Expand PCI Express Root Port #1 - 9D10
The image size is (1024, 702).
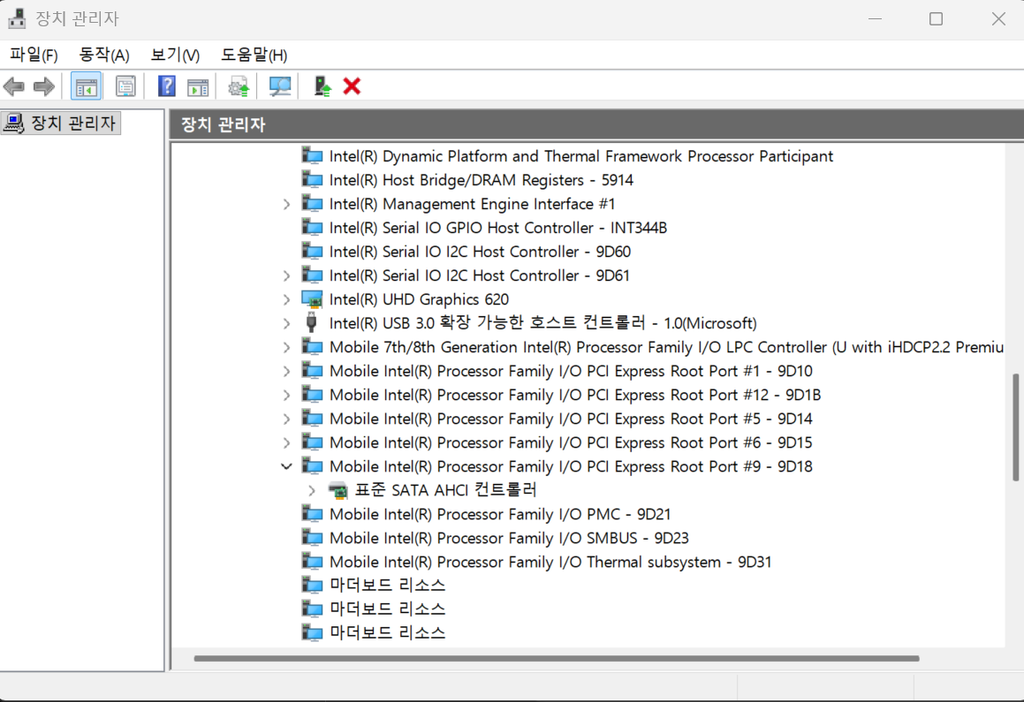(286, 371)
